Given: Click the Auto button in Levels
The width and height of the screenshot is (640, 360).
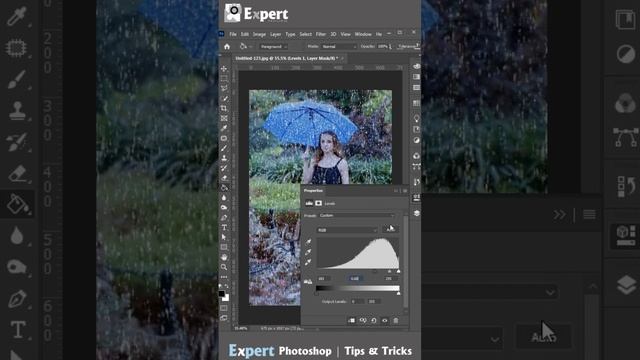Looking at the screenshot, I should click(390, 229).
